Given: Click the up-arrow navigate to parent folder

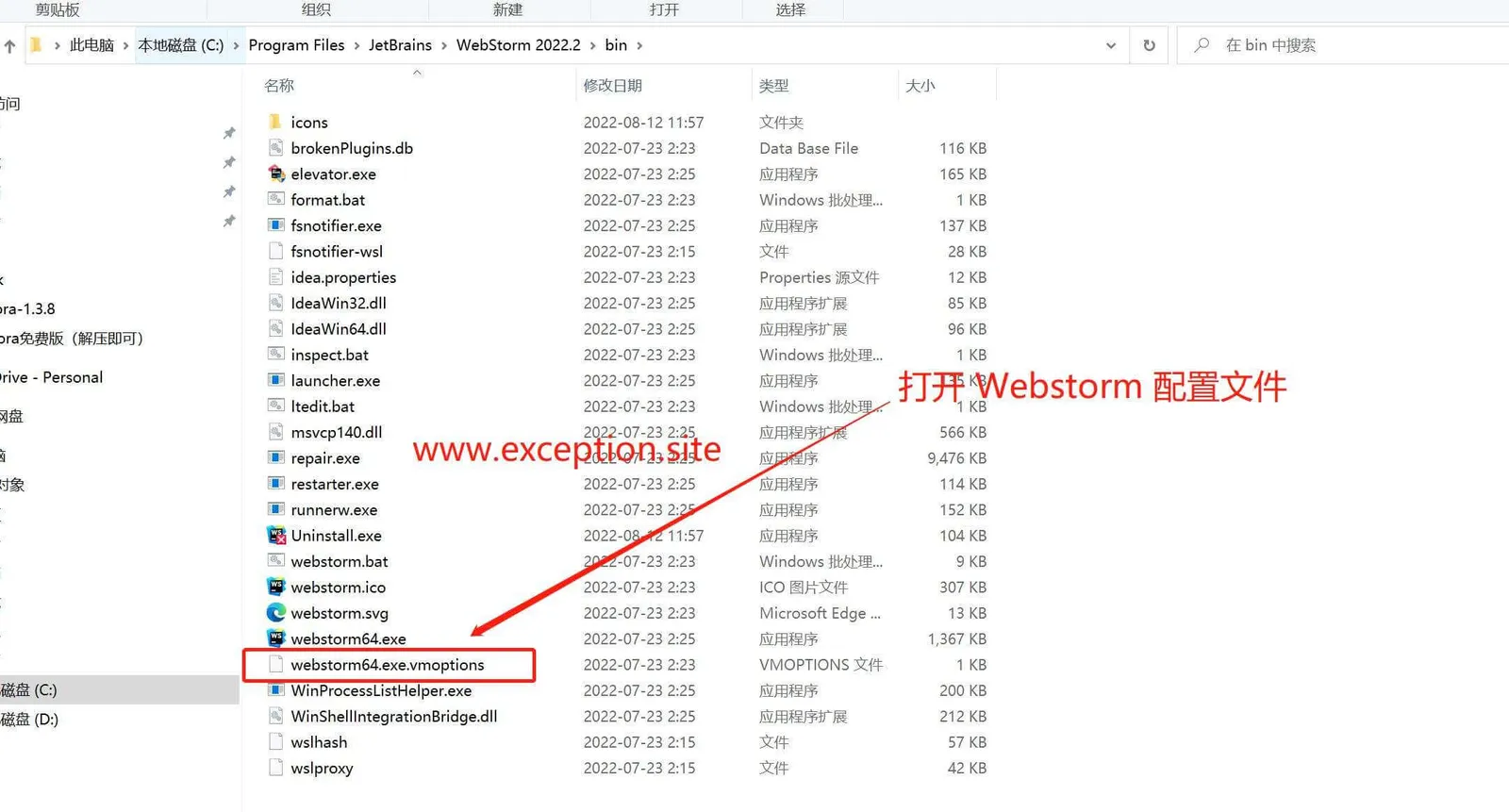Looking at the screenshot, I should tap(10, 45).
